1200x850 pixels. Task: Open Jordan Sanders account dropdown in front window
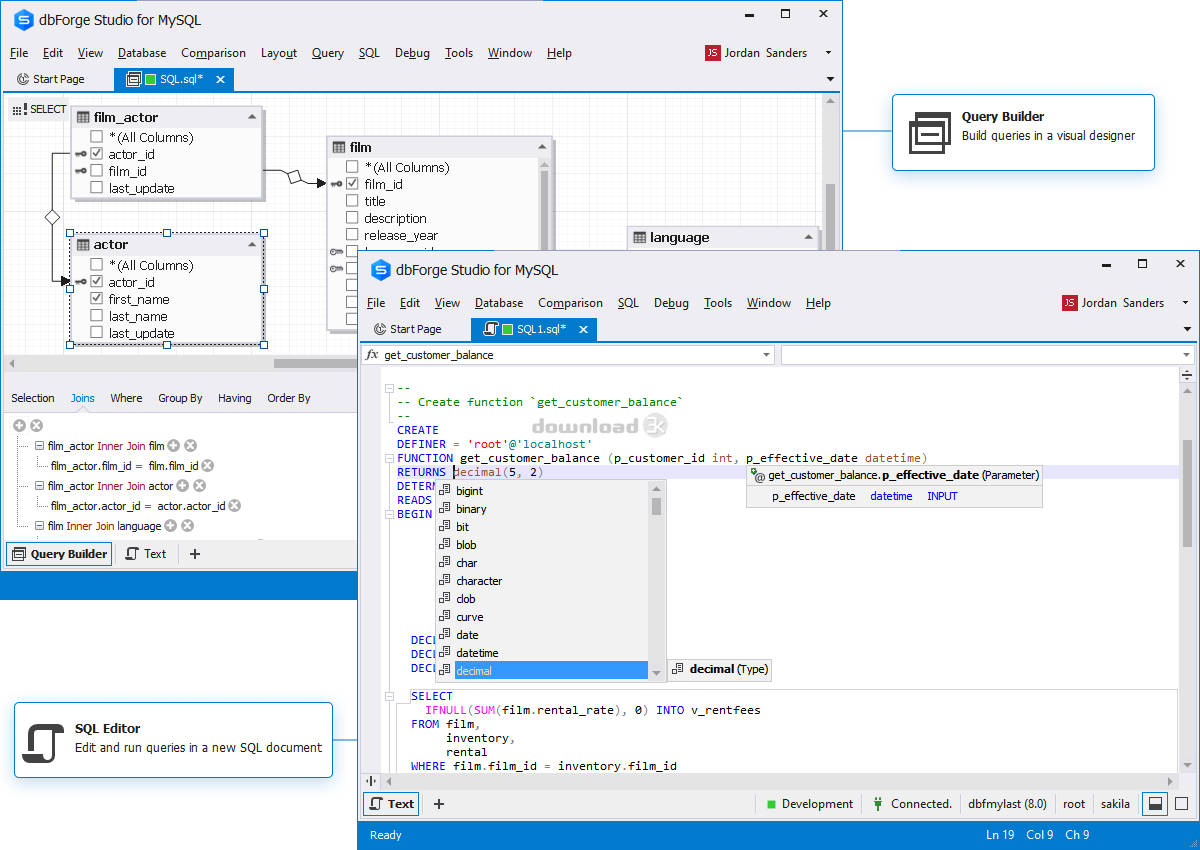point(1185,303)
